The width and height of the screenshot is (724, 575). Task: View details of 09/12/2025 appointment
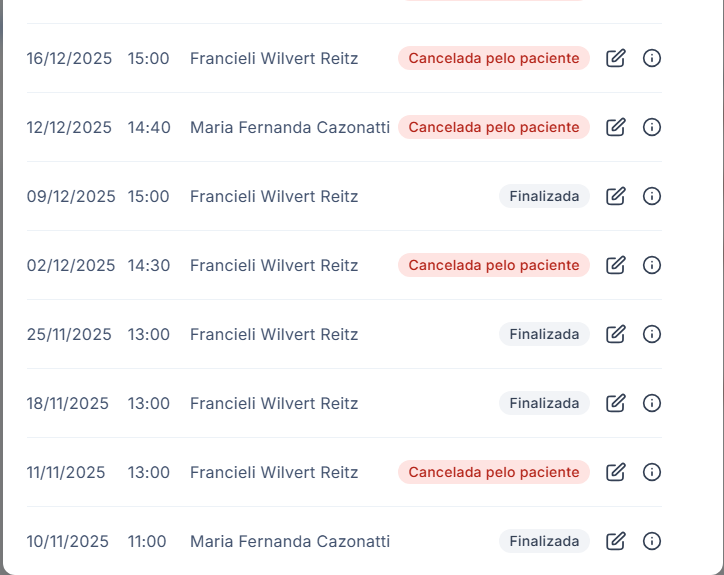(x=652, y=196)
